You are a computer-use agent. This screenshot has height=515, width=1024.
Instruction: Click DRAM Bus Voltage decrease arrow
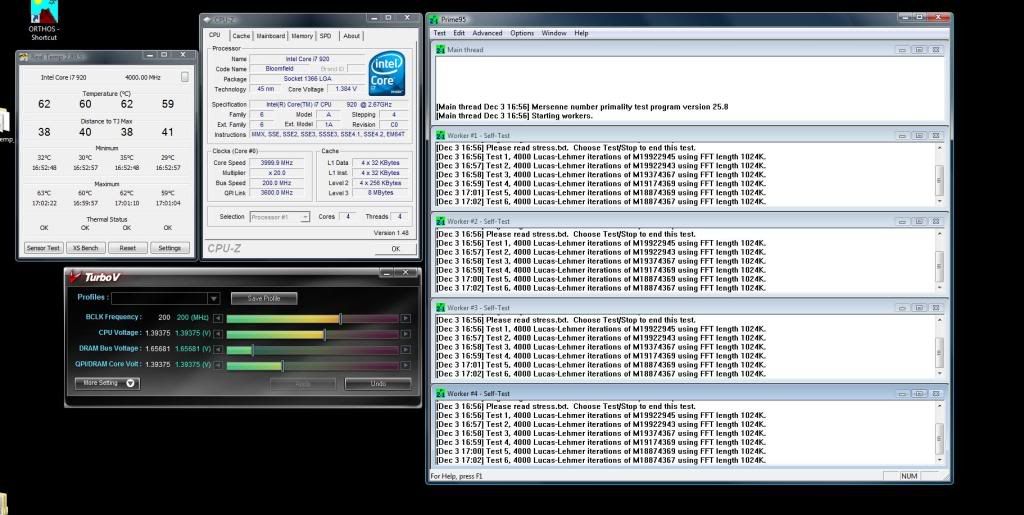click(218, 350)
